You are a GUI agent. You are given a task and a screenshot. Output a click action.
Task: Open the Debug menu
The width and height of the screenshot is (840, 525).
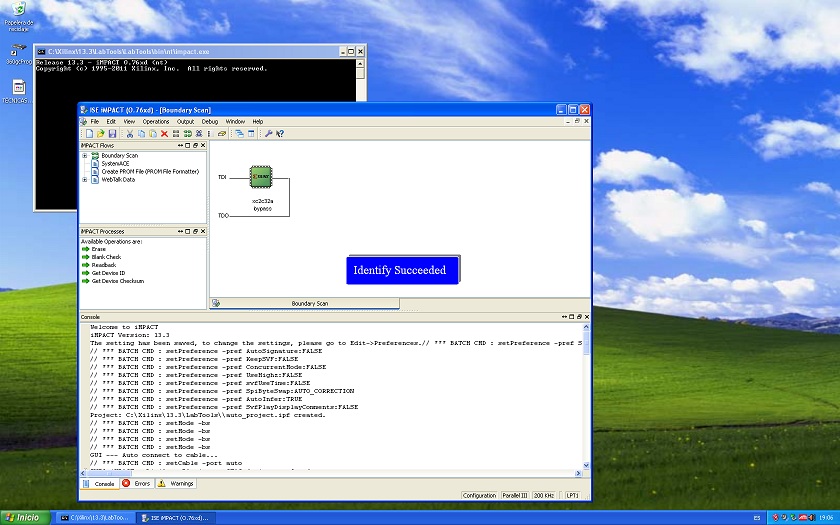[210, 121]
